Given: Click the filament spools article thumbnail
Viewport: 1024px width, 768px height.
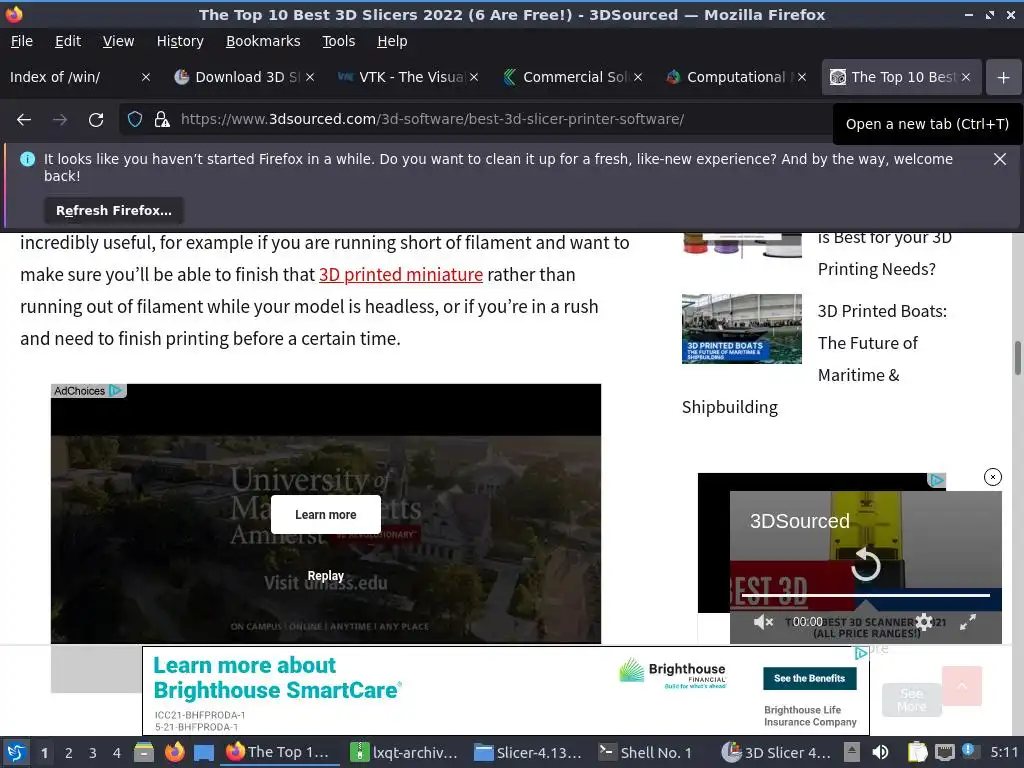Looking at the screenshot, I should [x=742, y=246].
